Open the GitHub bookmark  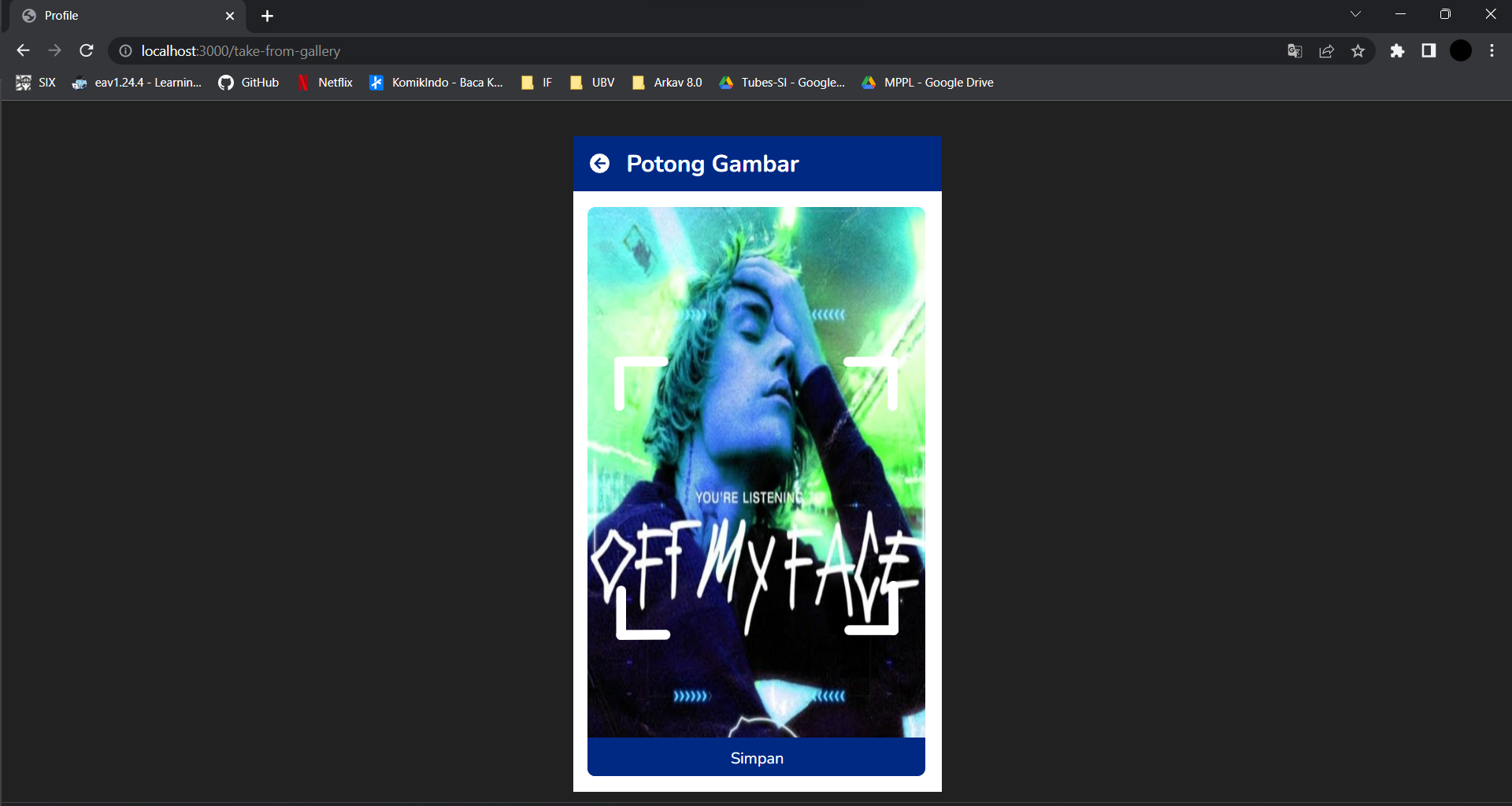[x=249, y=83]
